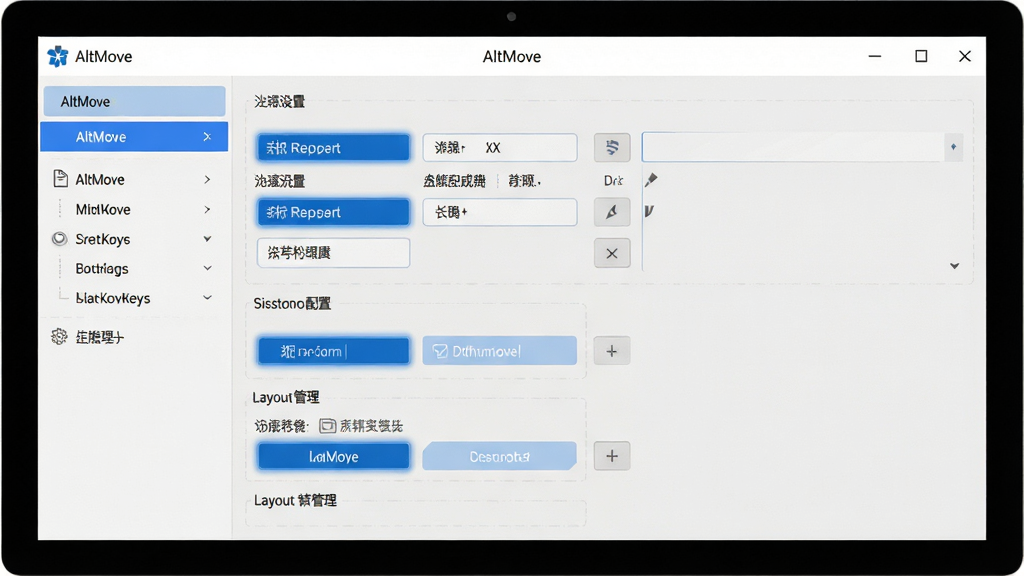The width and height of the screenshot is (1024, 576).
Task: Click the first blue Repoert button
Action: click(334, 148)
